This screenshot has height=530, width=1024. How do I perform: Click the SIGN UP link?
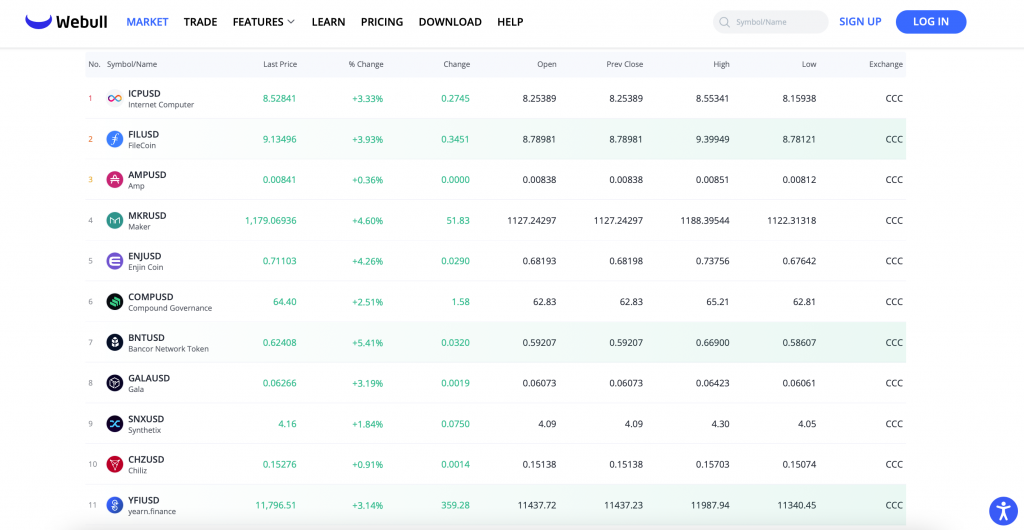tap(860, 22)
